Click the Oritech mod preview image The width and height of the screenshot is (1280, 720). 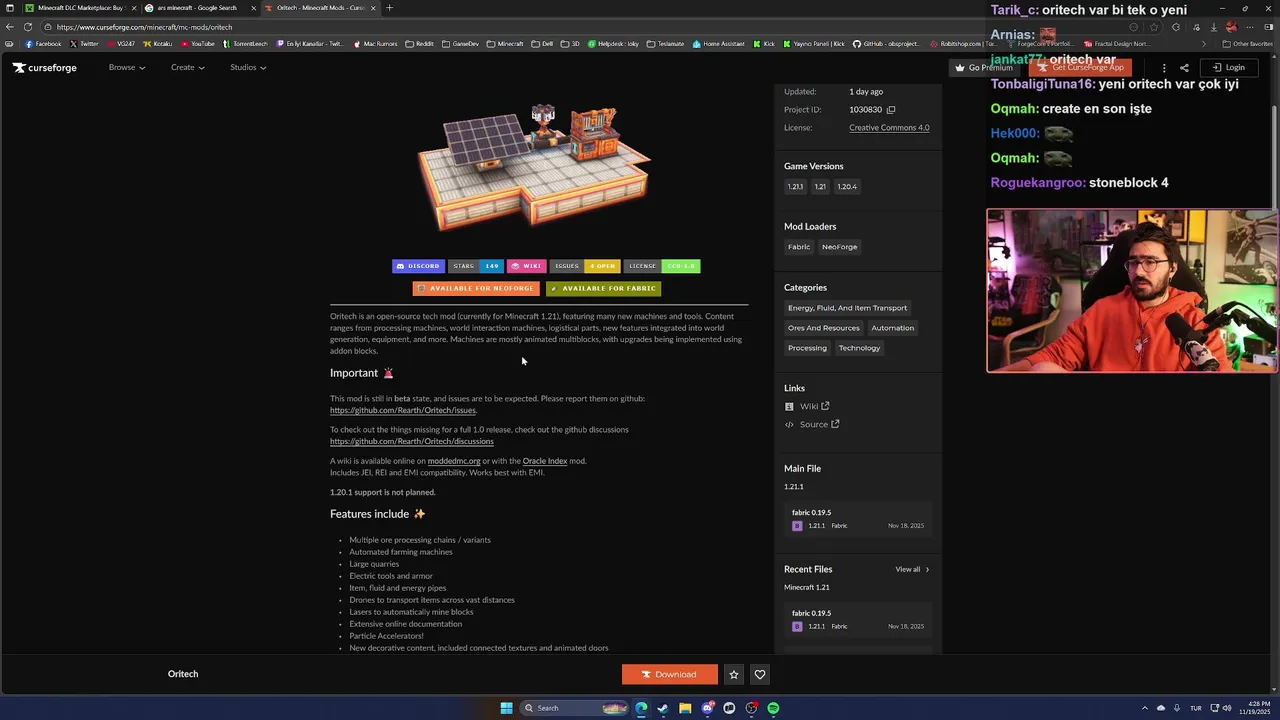tap(535, 166)
